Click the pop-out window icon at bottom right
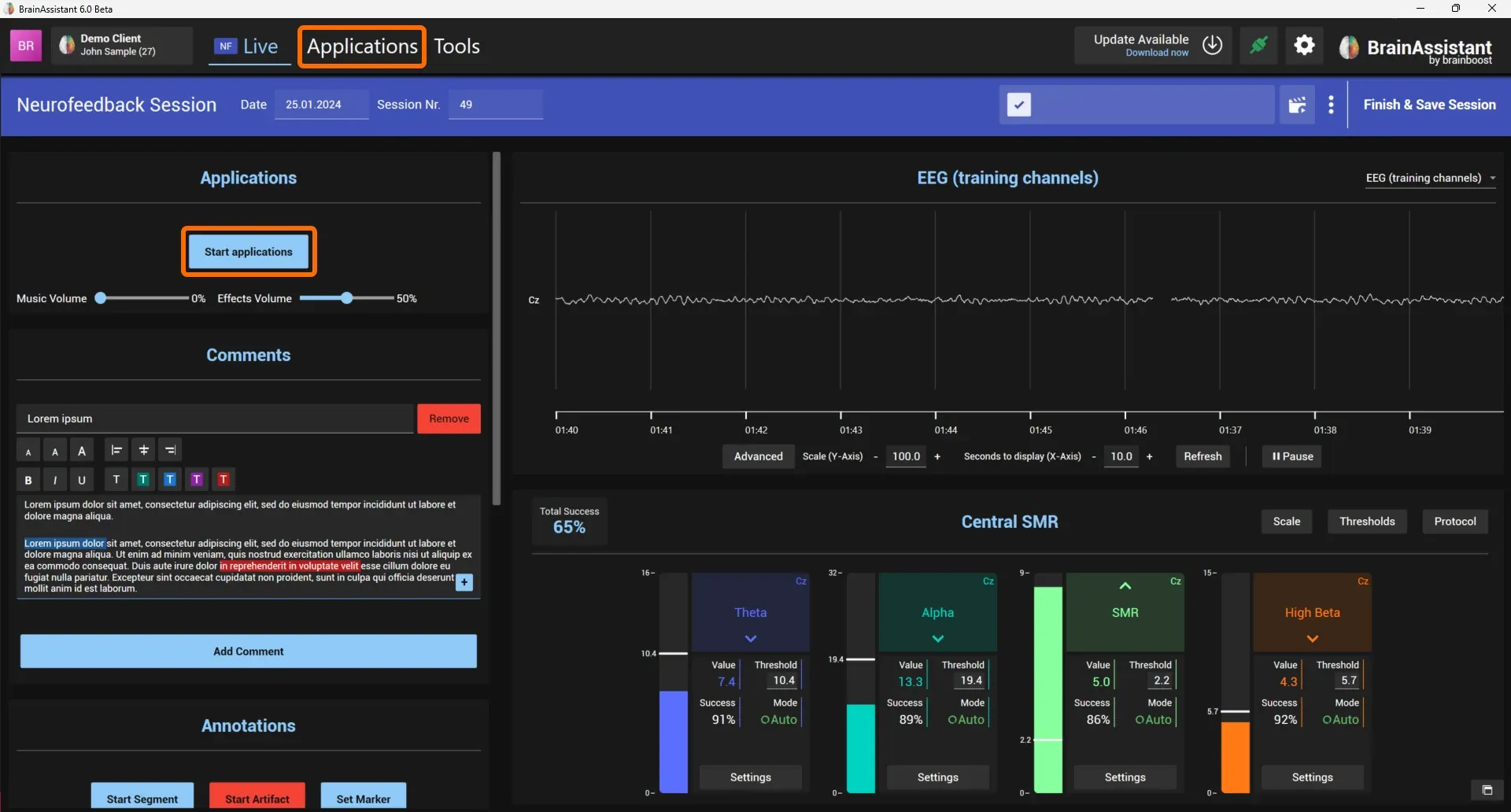 coord(1487,790)
